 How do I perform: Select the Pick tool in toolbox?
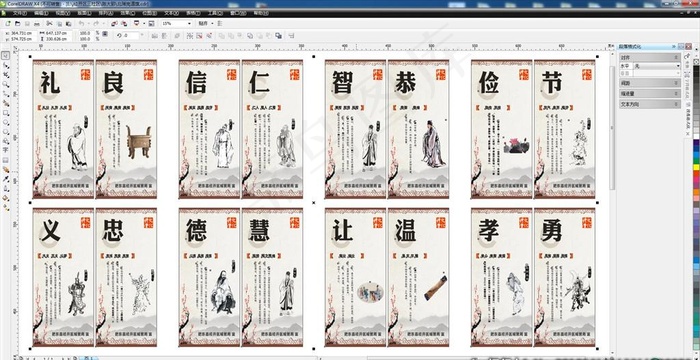pos(6,55)
